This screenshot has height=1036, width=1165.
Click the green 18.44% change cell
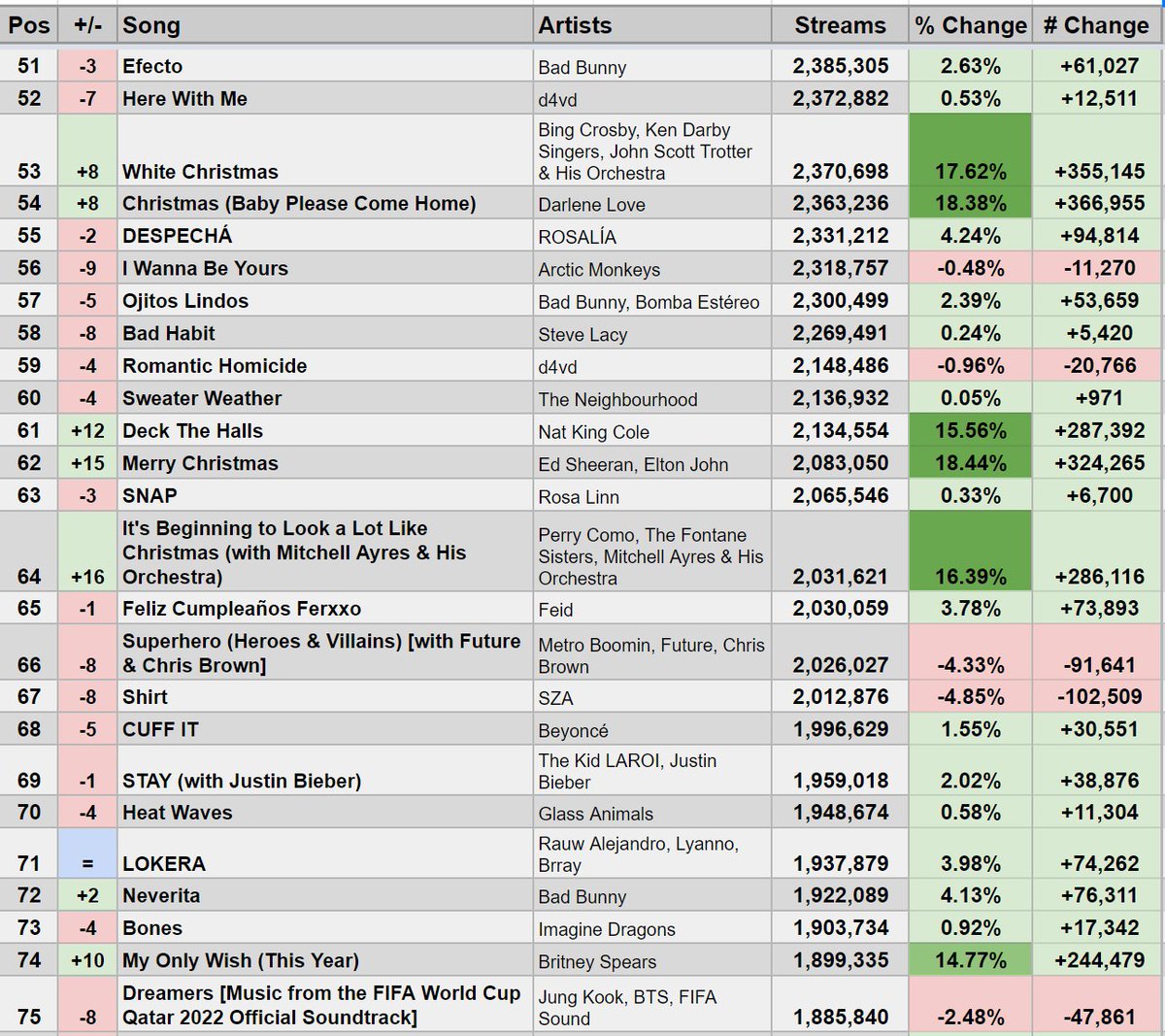click(967, 463)
